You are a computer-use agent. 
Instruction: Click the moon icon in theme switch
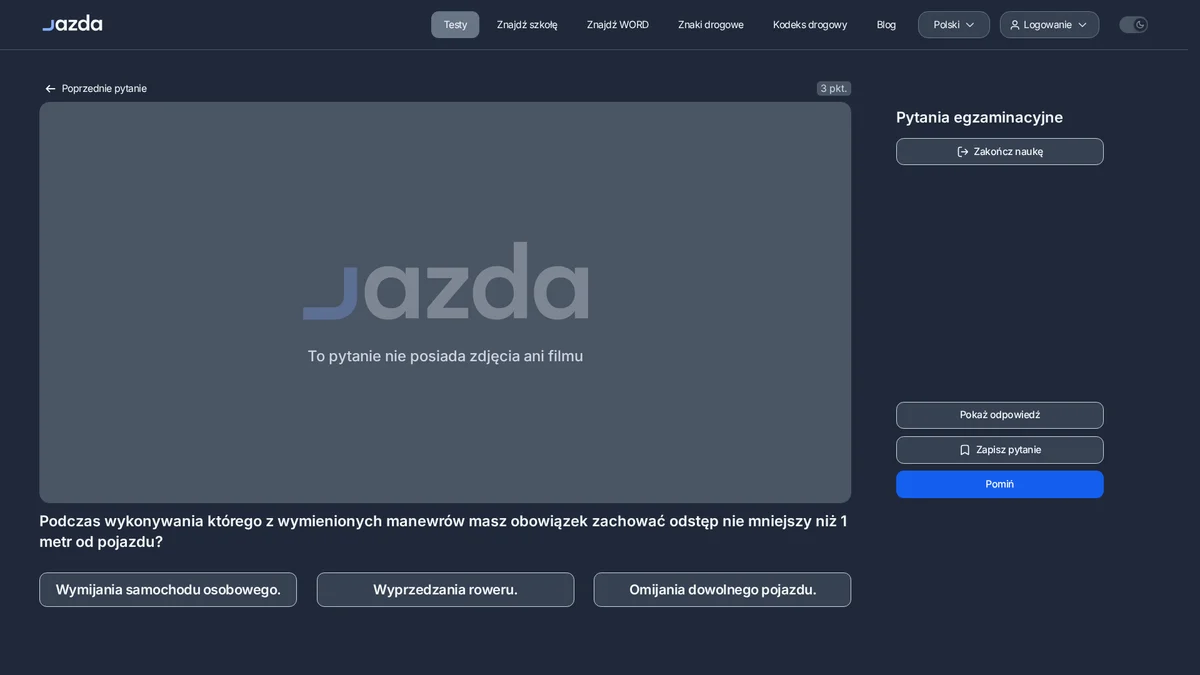point(1140,25)
